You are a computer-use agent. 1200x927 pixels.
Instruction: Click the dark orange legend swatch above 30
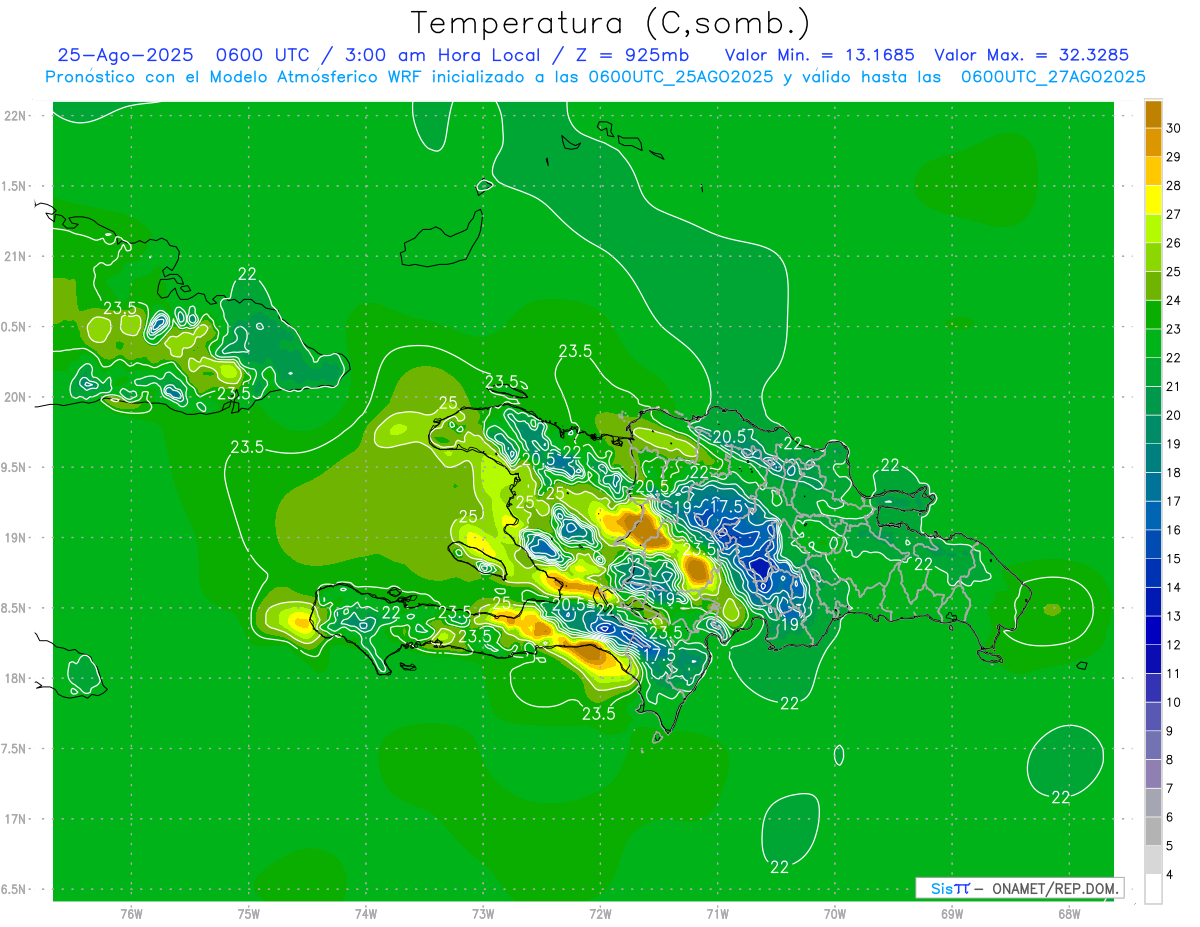point(1153,114)
